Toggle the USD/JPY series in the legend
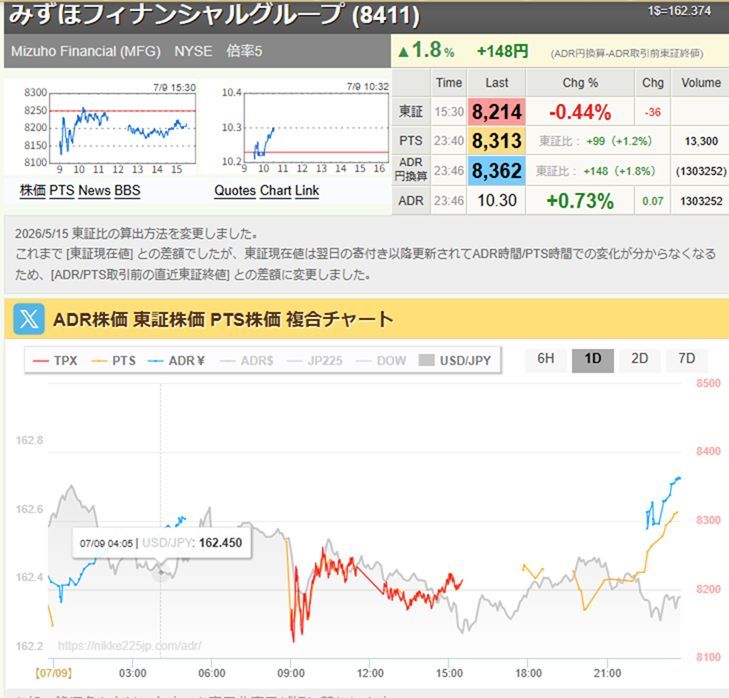This screenshot has height=698, width=729. pyautogui.click(x=455, y=360)
